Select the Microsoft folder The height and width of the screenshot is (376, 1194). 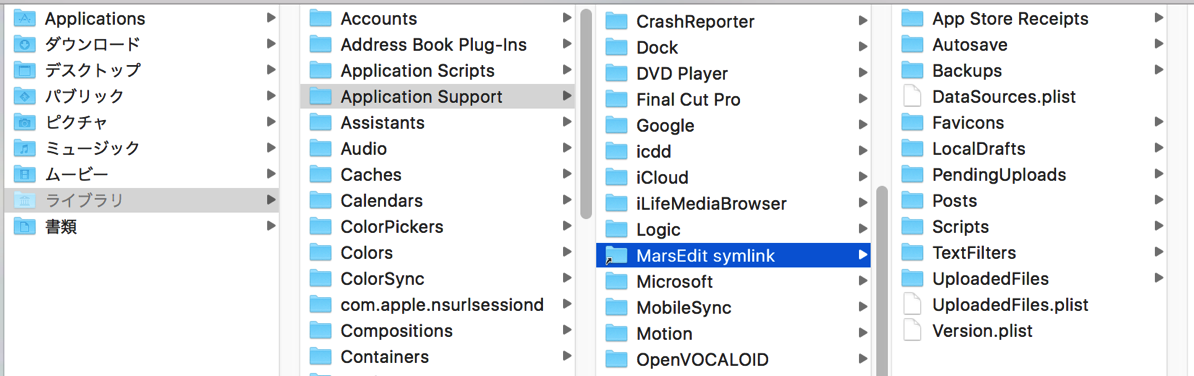coord(733,282)
